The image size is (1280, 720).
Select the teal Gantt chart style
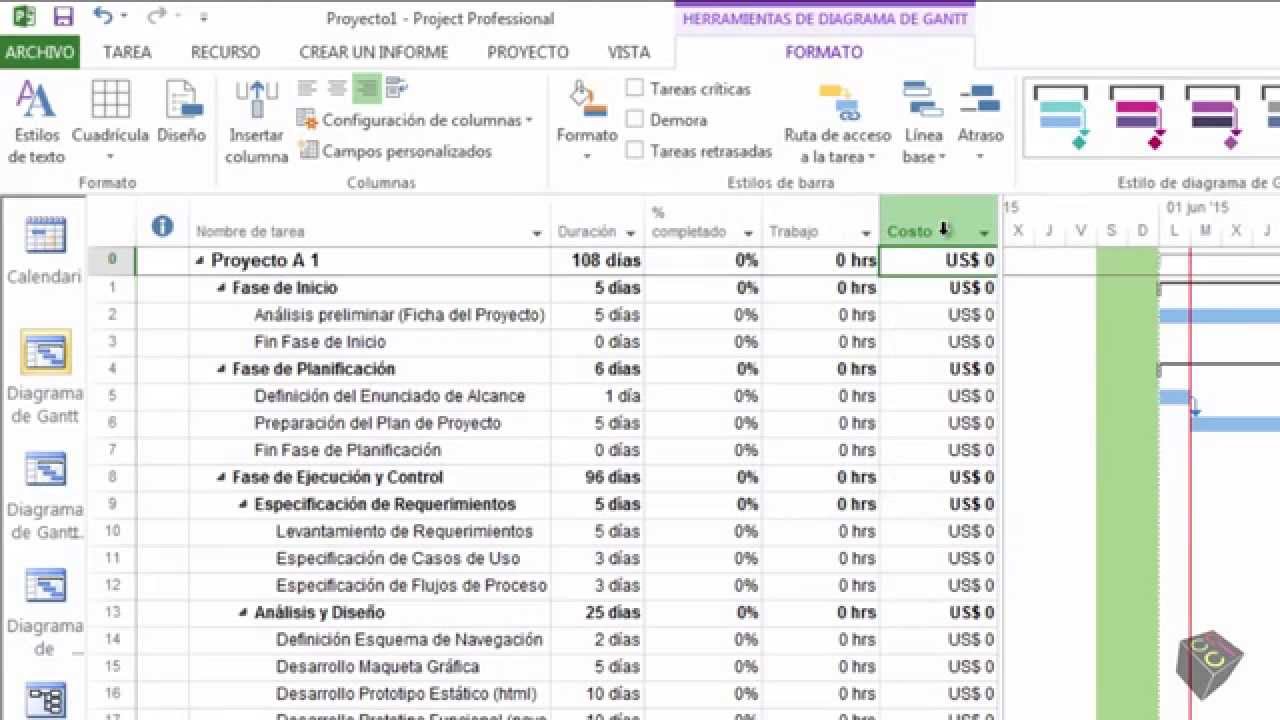(x=1061, y=116)
